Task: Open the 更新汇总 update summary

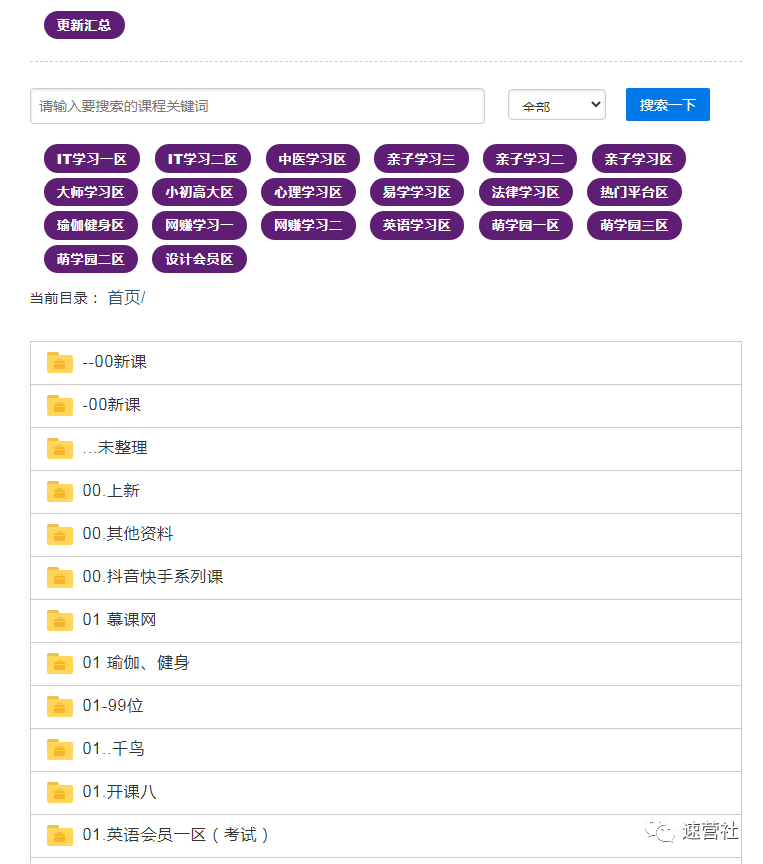Action: coord(84,25)
